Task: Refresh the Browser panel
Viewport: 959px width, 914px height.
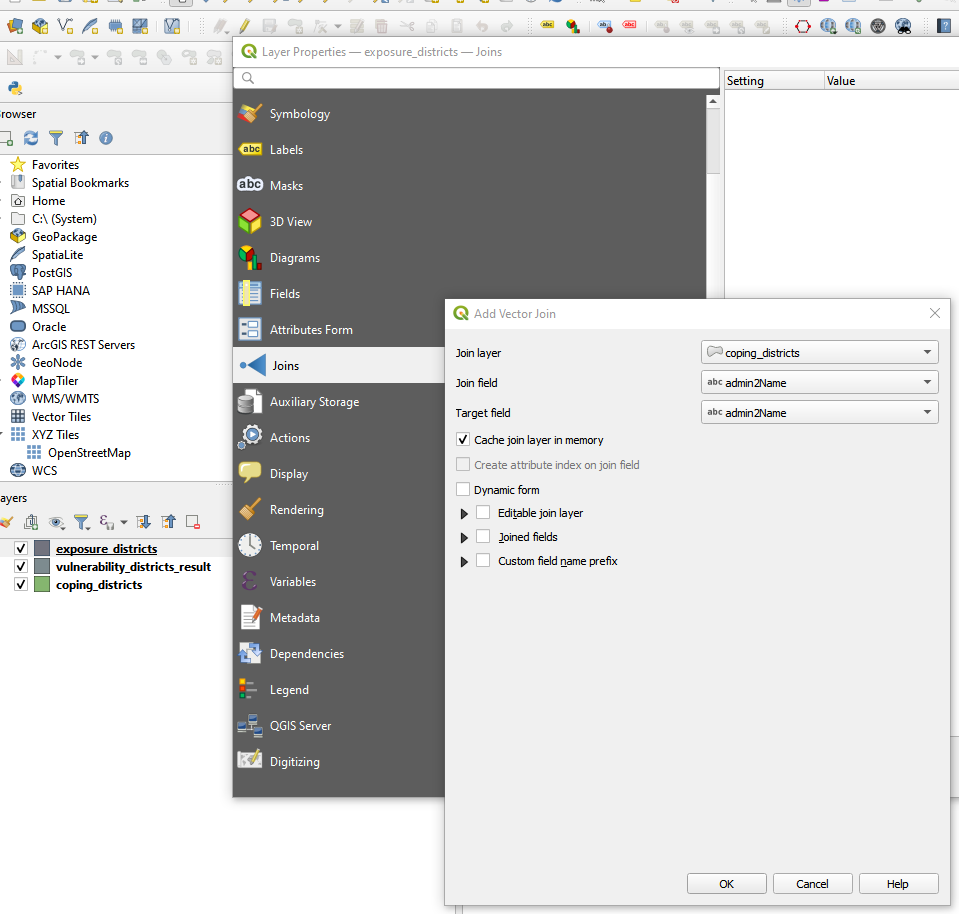Action: tap(31, 138)
